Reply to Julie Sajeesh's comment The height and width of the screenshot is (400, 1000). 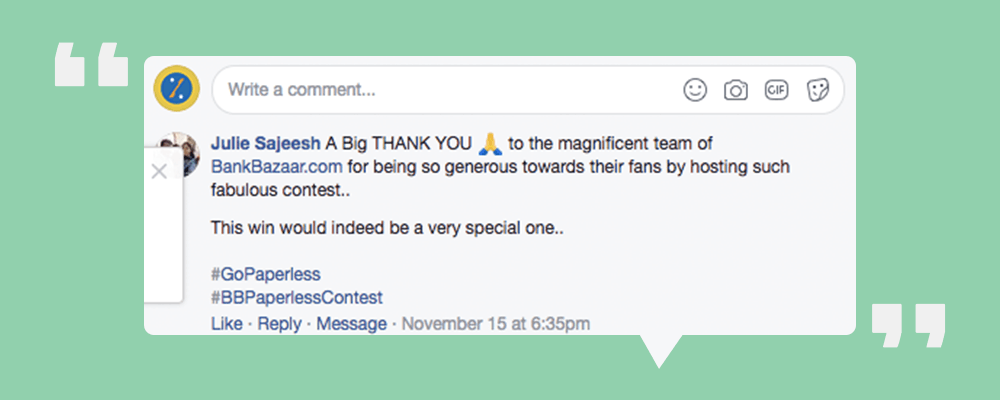[x=279, y=323]
